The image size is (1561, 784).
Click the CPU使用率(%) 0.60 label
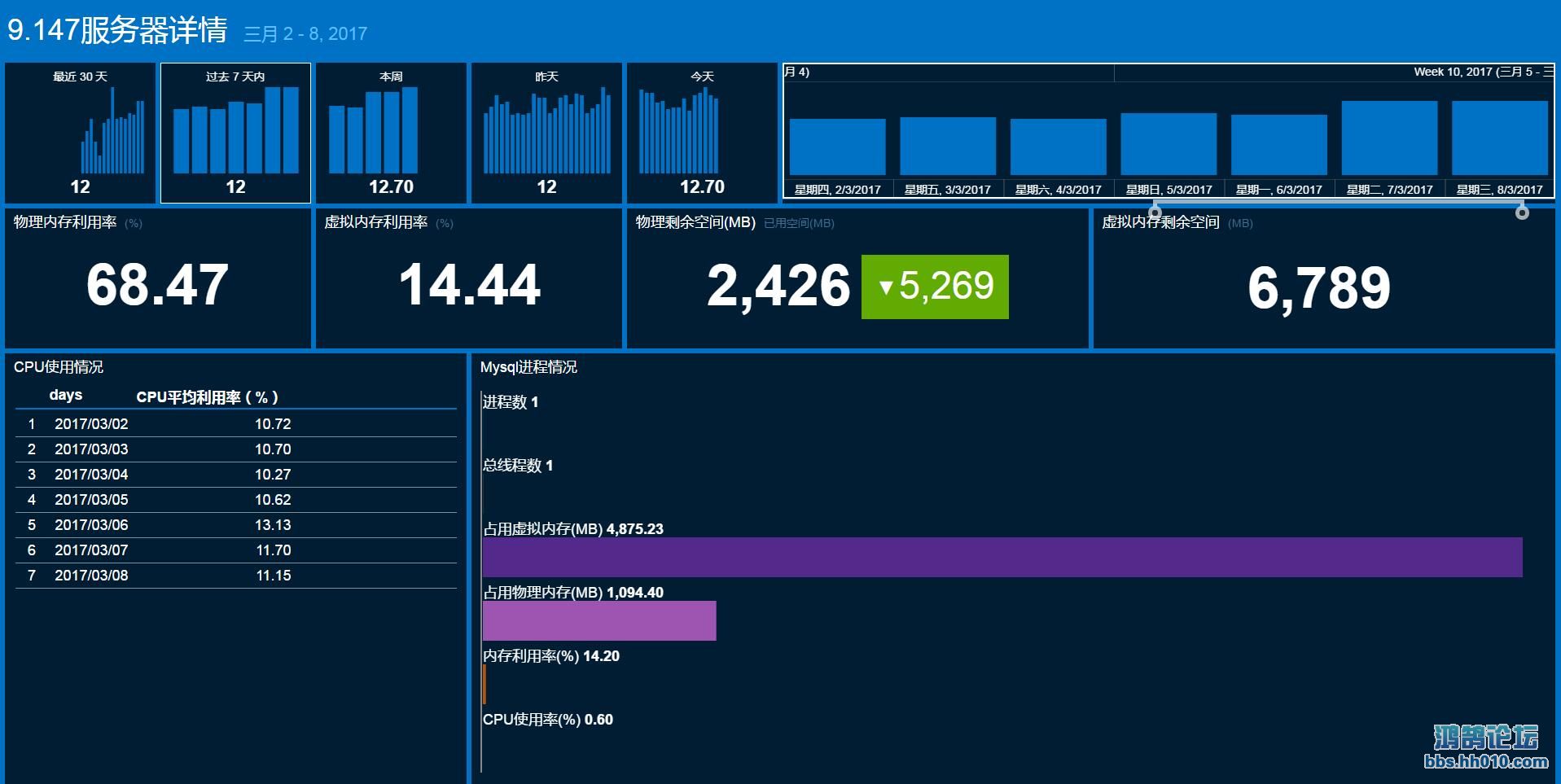548,720
